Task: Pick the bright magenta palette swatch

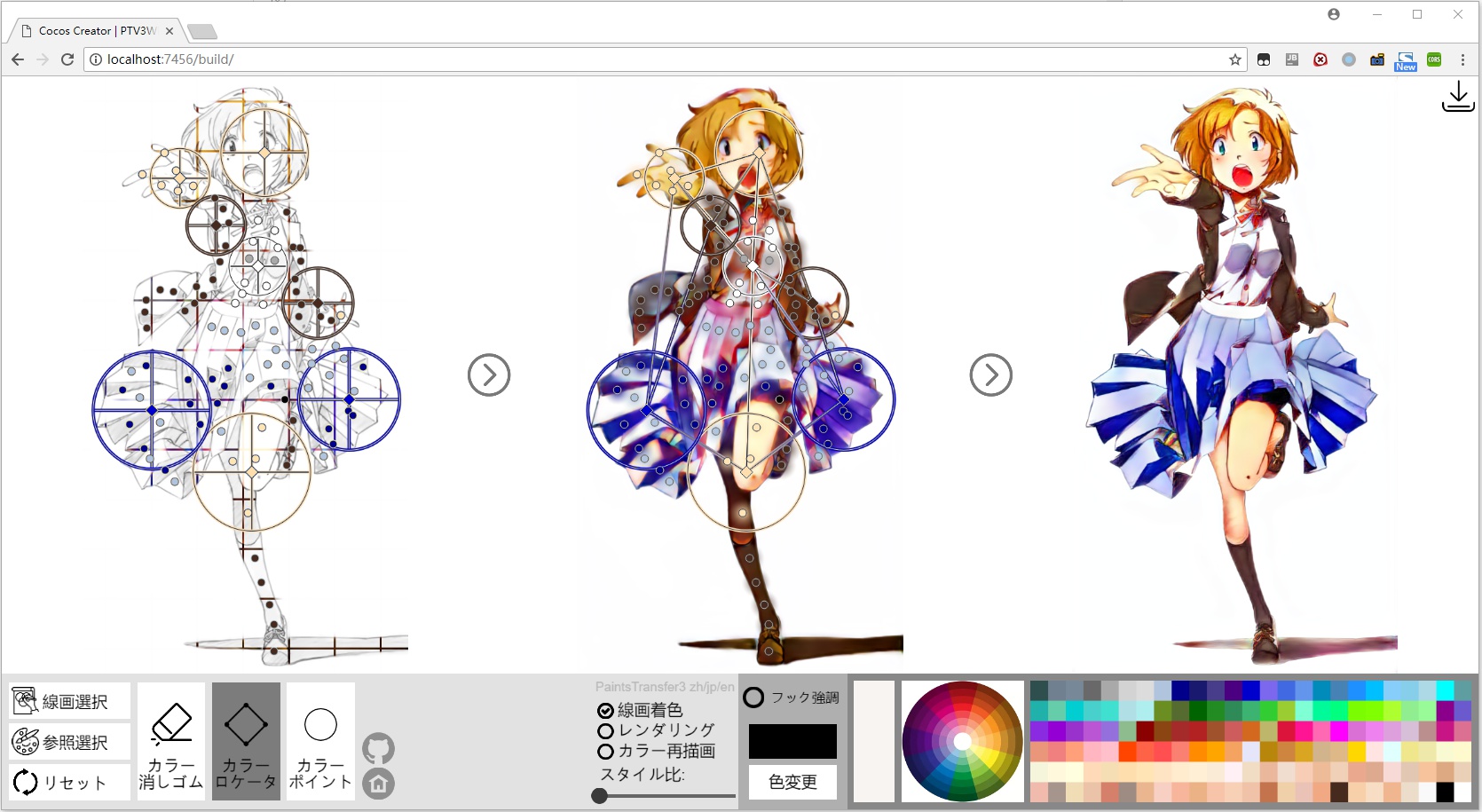Action: (x=1339, y=730)
